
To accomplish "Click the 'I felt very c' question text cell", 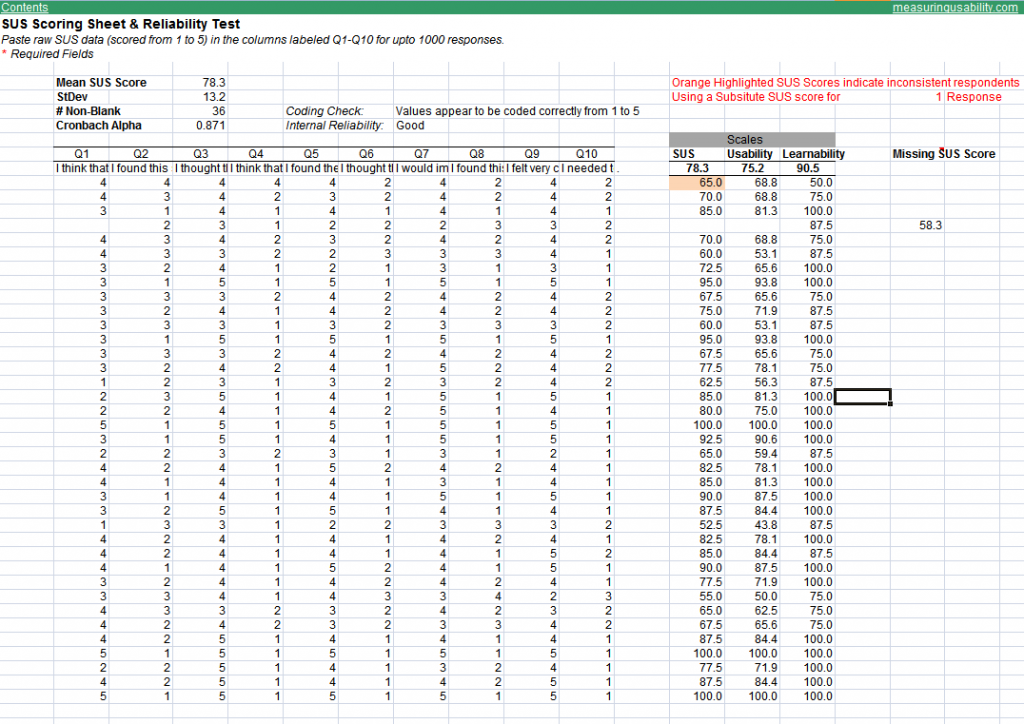I will tap(532, 168).
